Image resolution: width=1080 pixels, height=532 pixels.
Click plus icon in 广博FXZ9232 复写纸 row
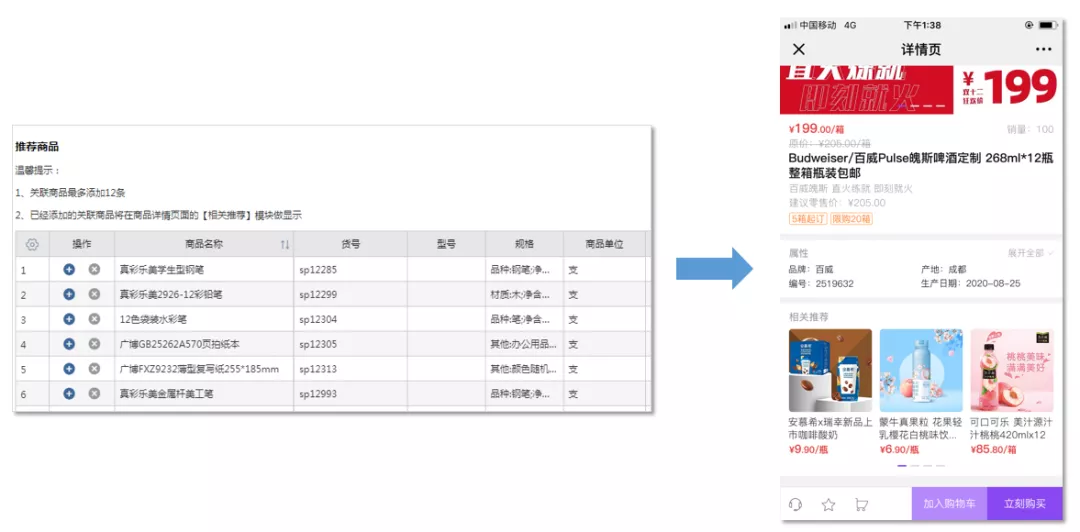pos(69,369)
